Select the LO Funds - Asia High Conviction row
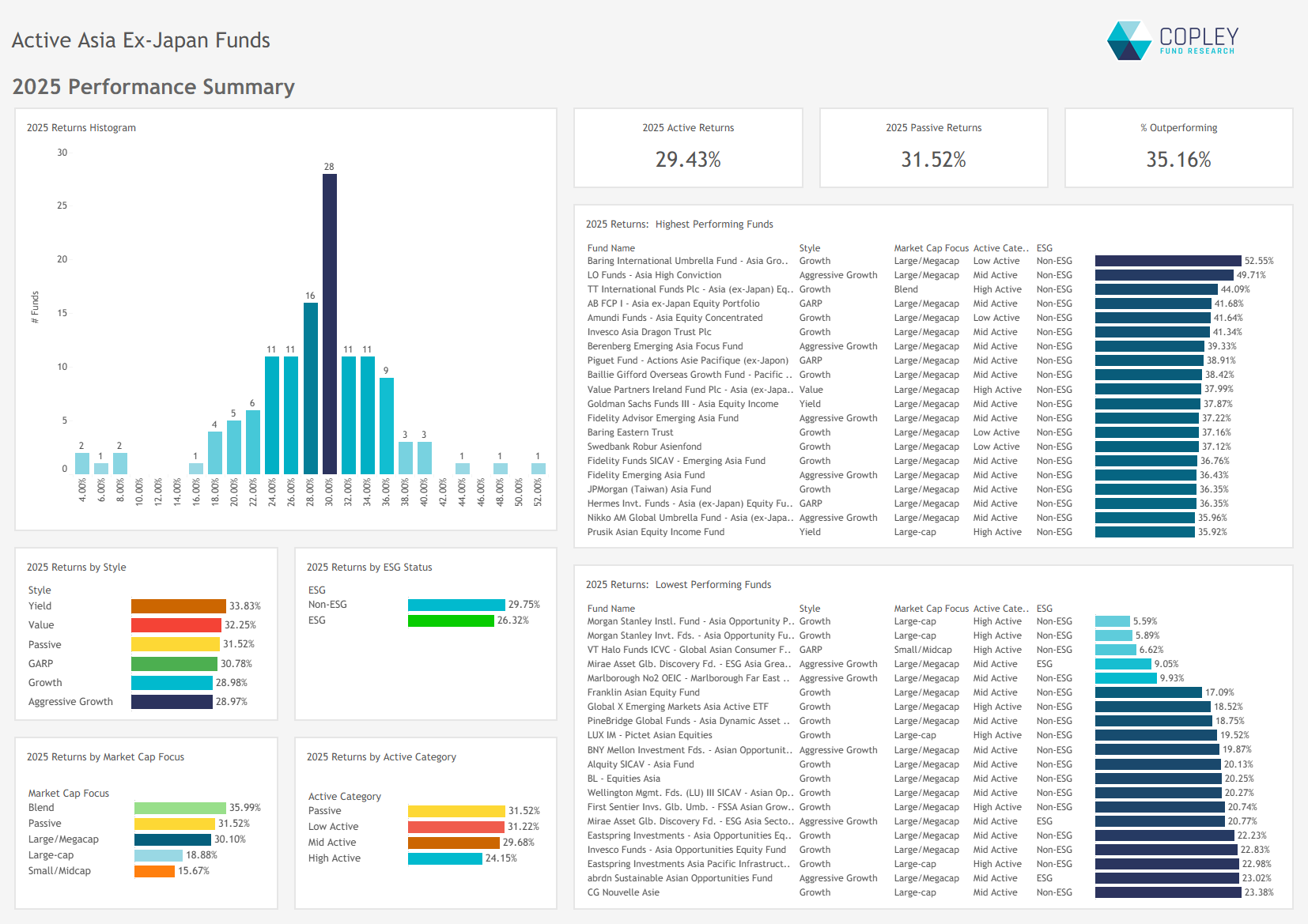 654,275
